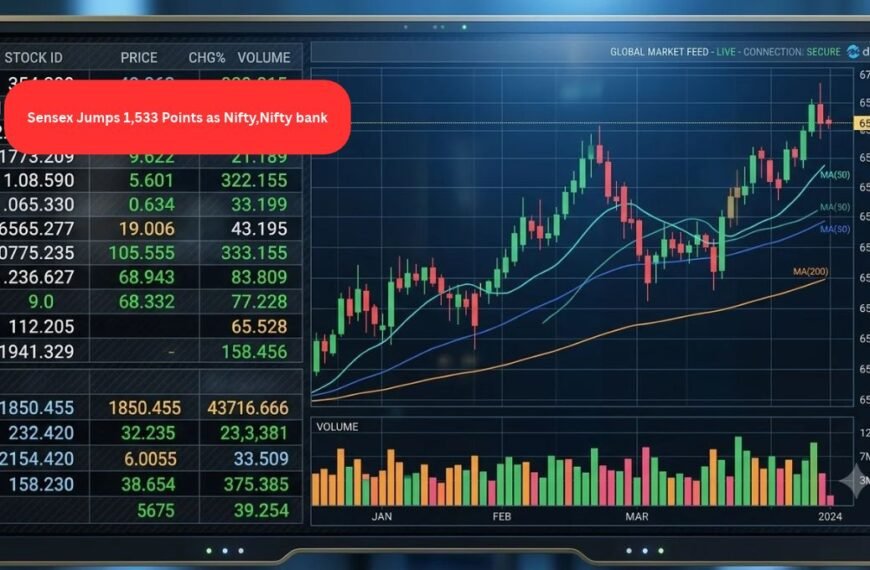
Task: Click the green LIVE status indicator
Action: coord(726,52)
